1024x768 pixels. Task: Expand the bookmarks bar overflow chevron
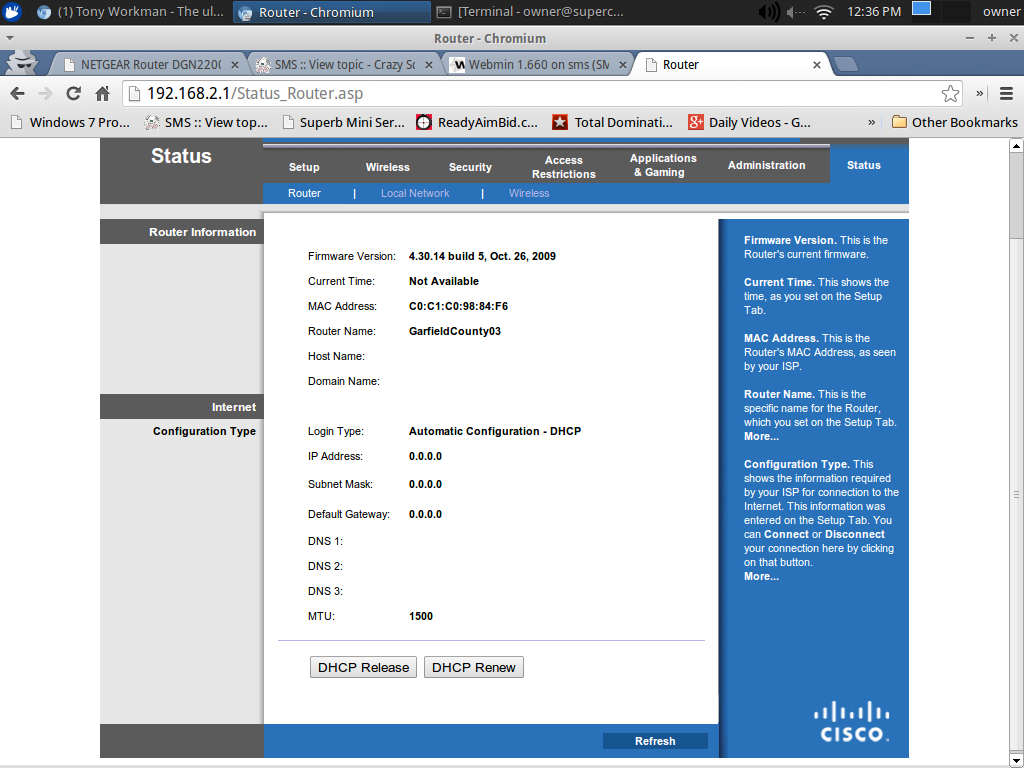872,122
